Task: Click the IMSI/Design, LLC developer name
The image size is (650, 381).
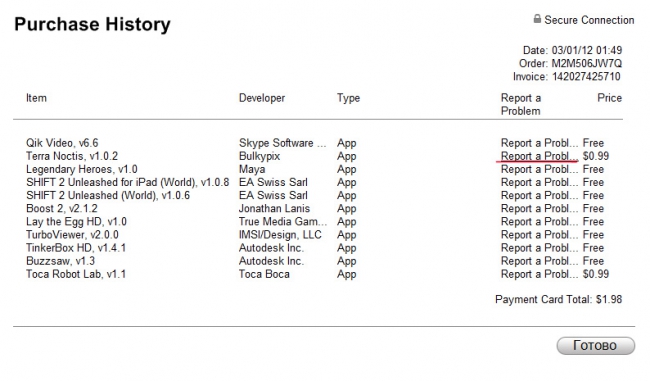Action: point(280,235)
